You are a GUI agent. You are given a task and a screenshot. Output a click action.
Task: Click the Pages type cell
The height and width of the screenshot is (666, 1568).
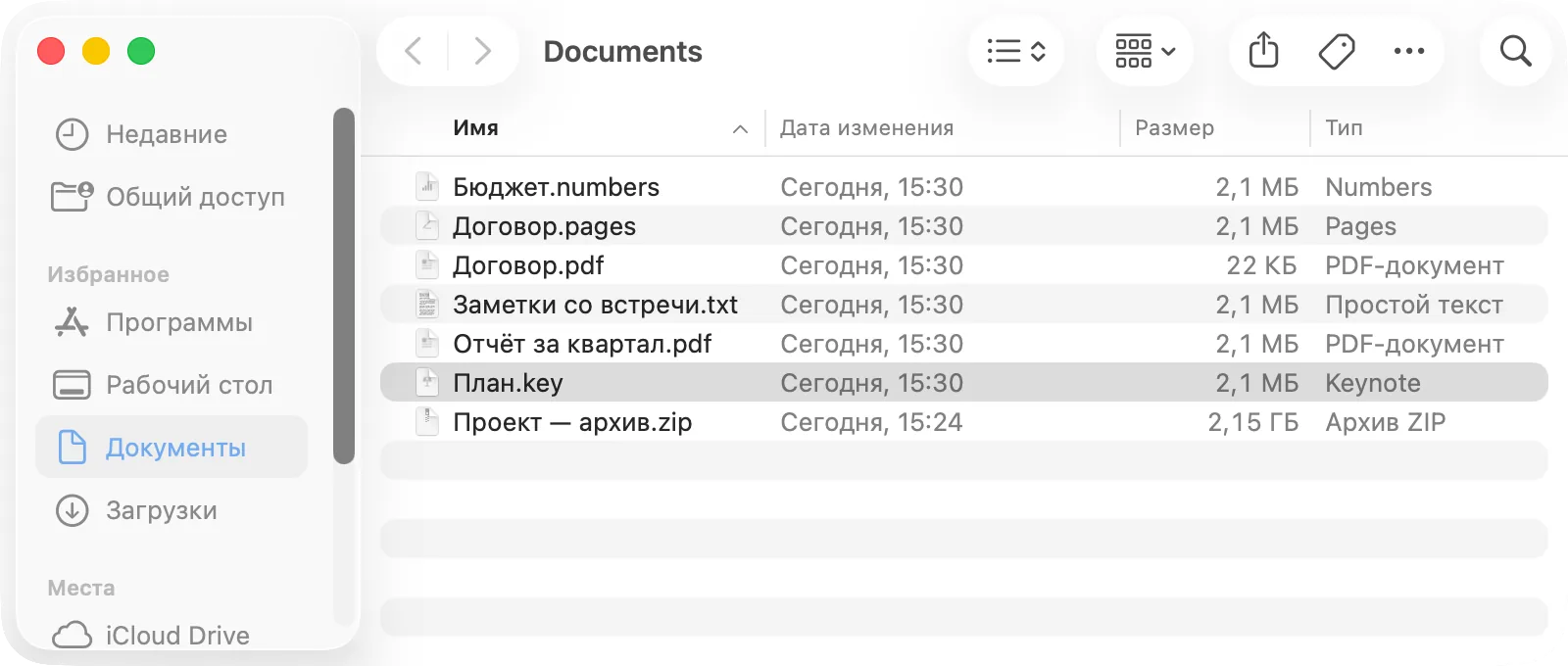(1360, 226)
